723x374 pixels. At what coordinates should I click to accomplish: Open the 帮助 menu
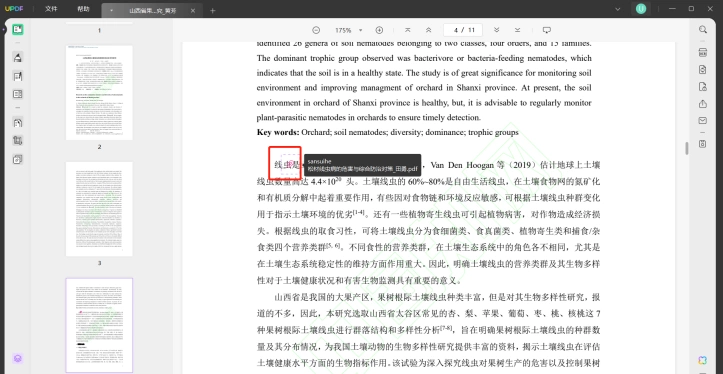tap(83, 9)
